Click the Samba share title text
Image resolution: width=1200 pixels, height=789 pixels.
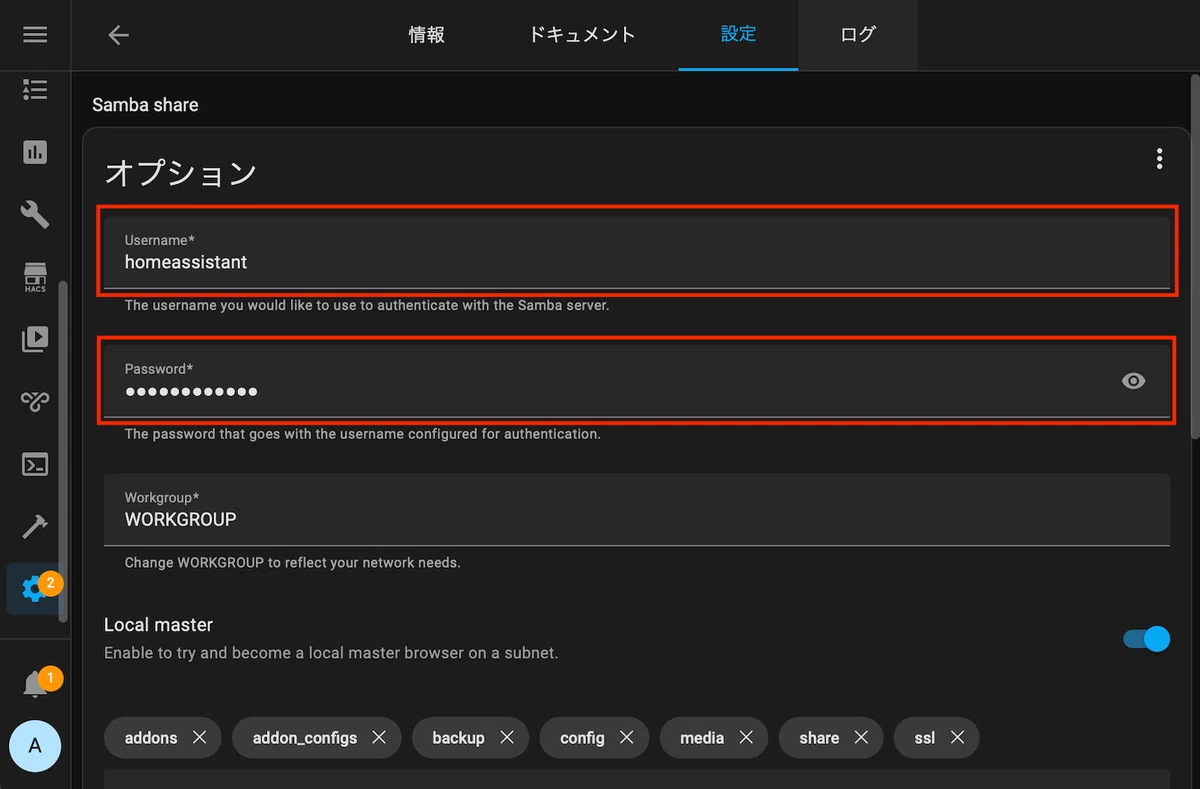click(145, 105)
